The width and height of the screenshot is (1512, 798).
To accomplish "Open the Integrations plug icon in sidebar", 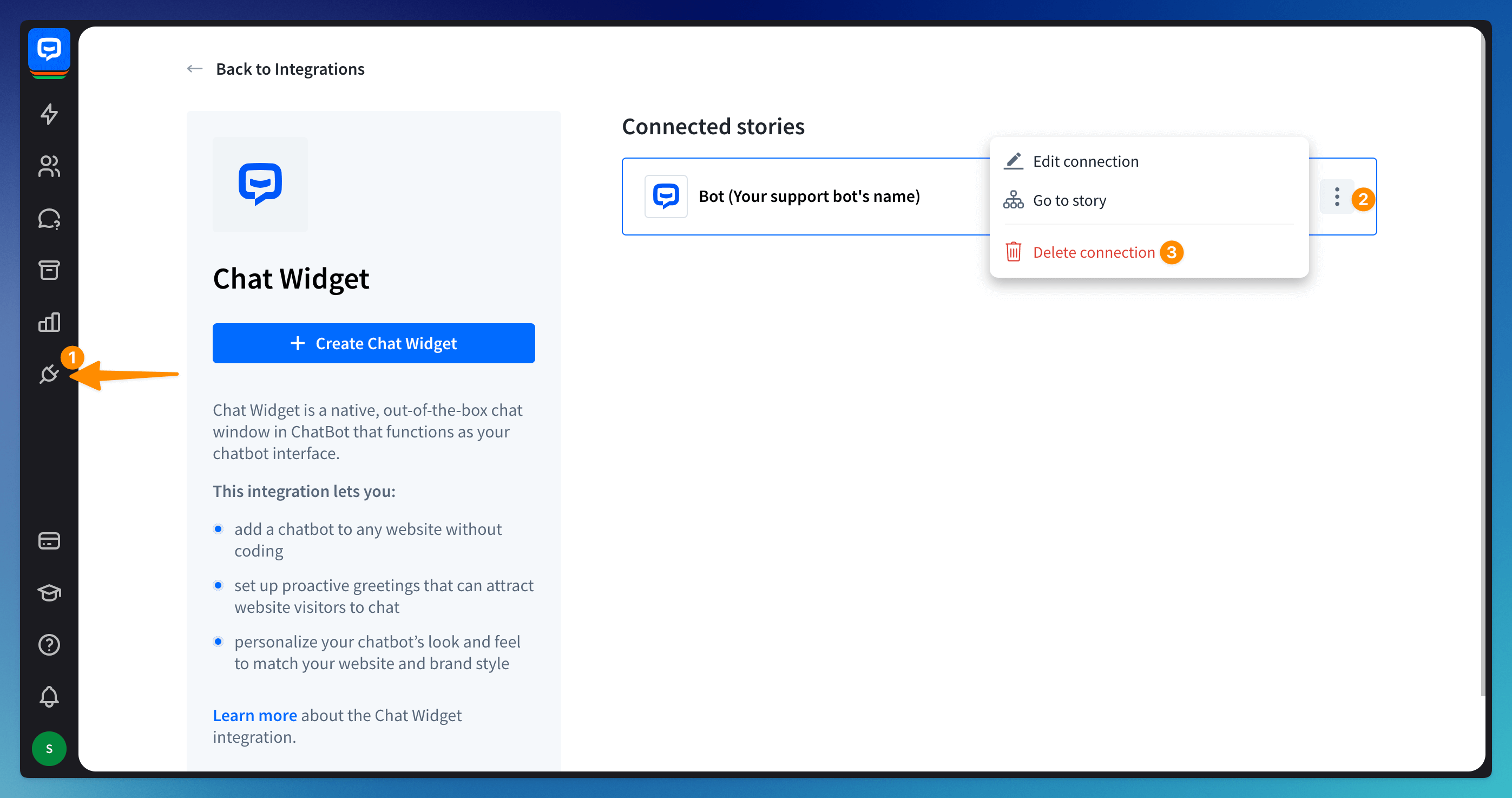I will coord(49,374).
